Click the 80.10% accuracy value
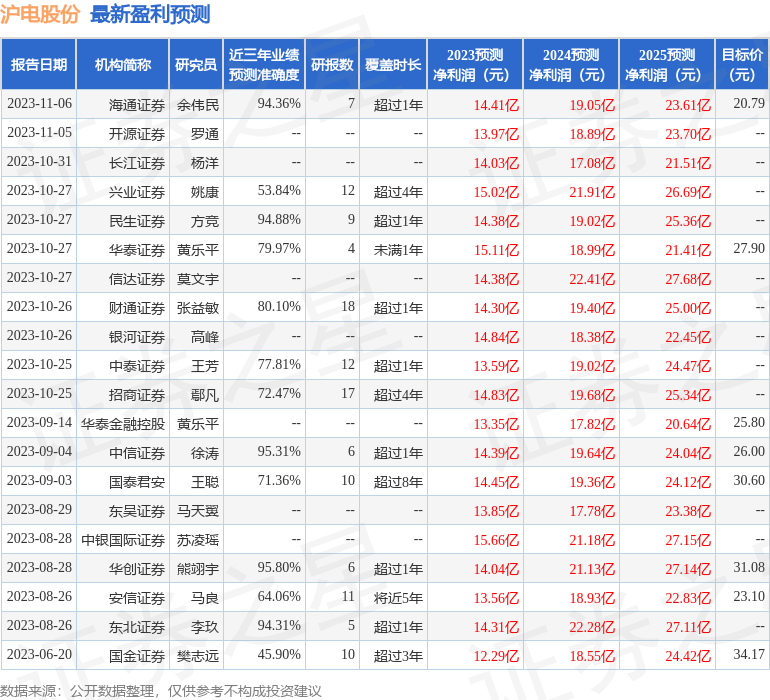Image resolution: width=770 pixels, height=700 pixels. pos(279,307)
